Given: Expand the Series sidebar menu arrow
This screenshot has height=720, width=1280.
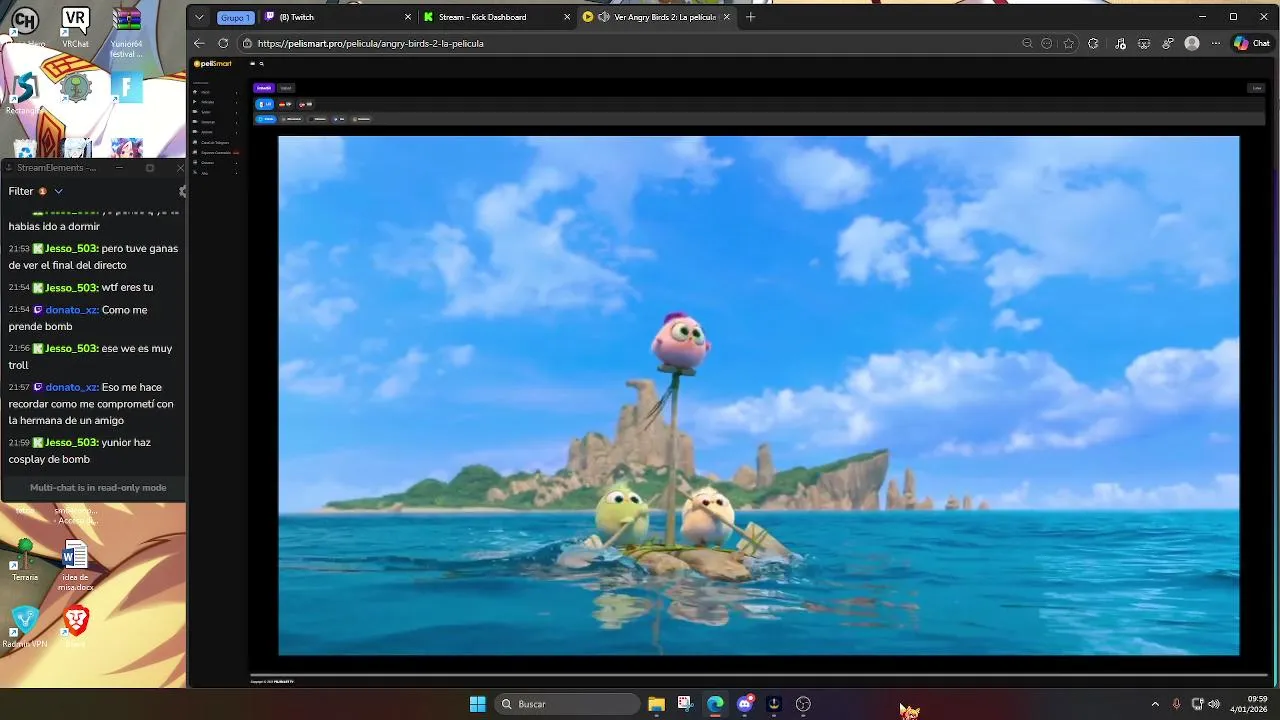Looking at the screenshot, I should [237, 112].
